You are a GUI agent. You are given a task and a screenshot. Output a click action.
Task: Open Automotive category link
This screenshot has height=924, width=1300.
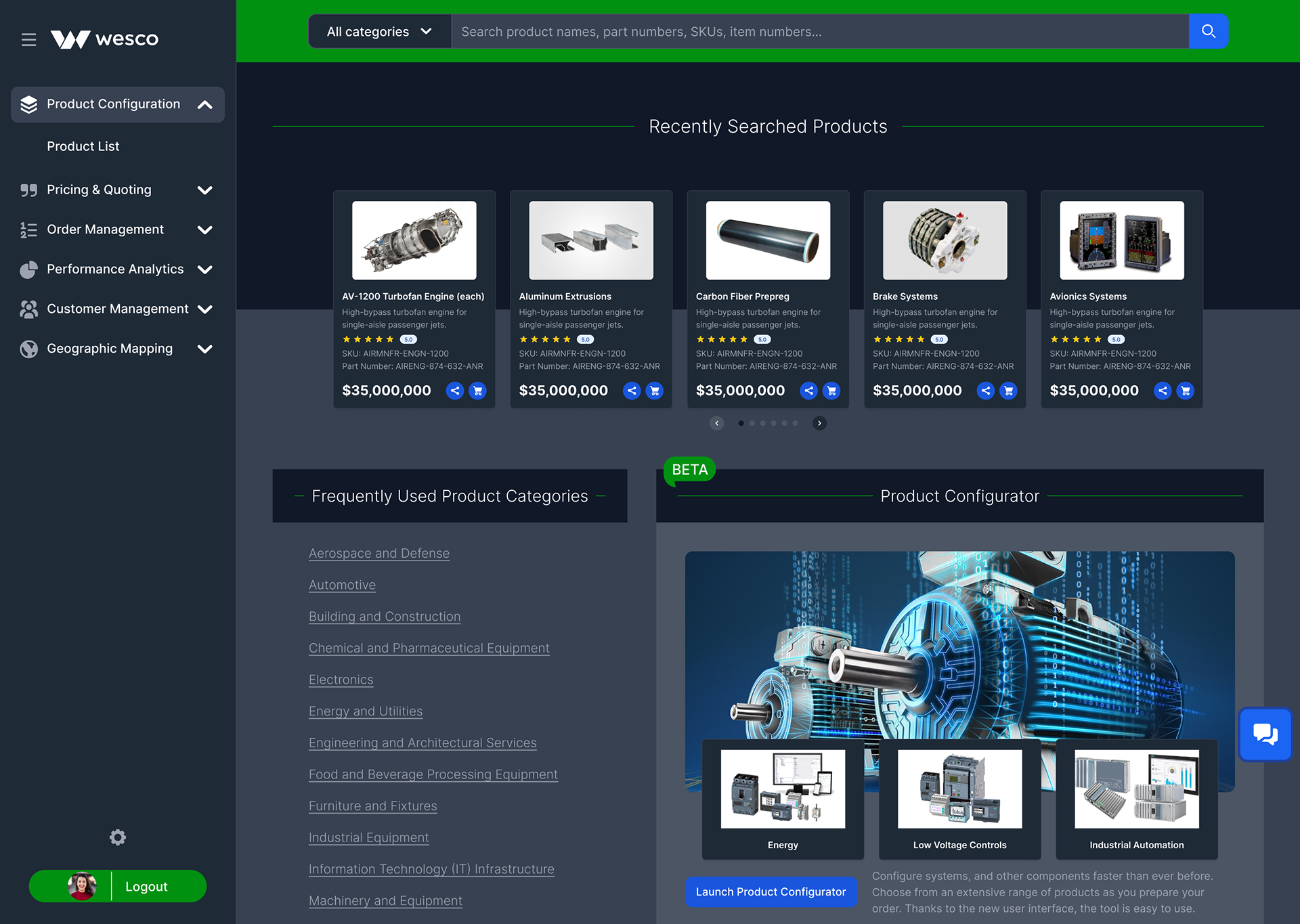342,585
